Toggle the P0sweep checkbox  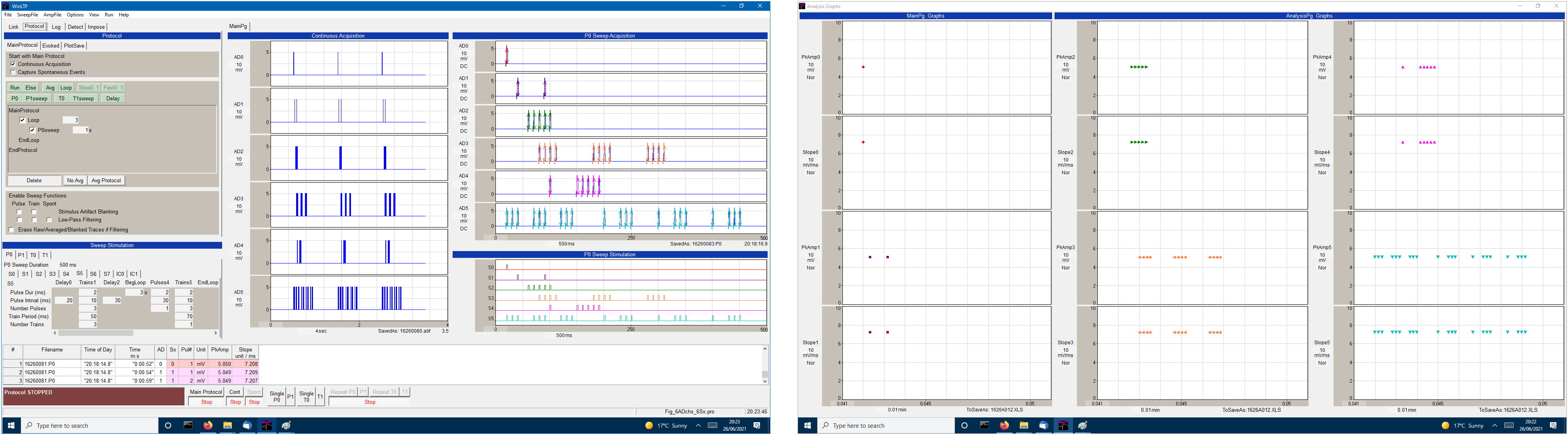pos(32,130)
